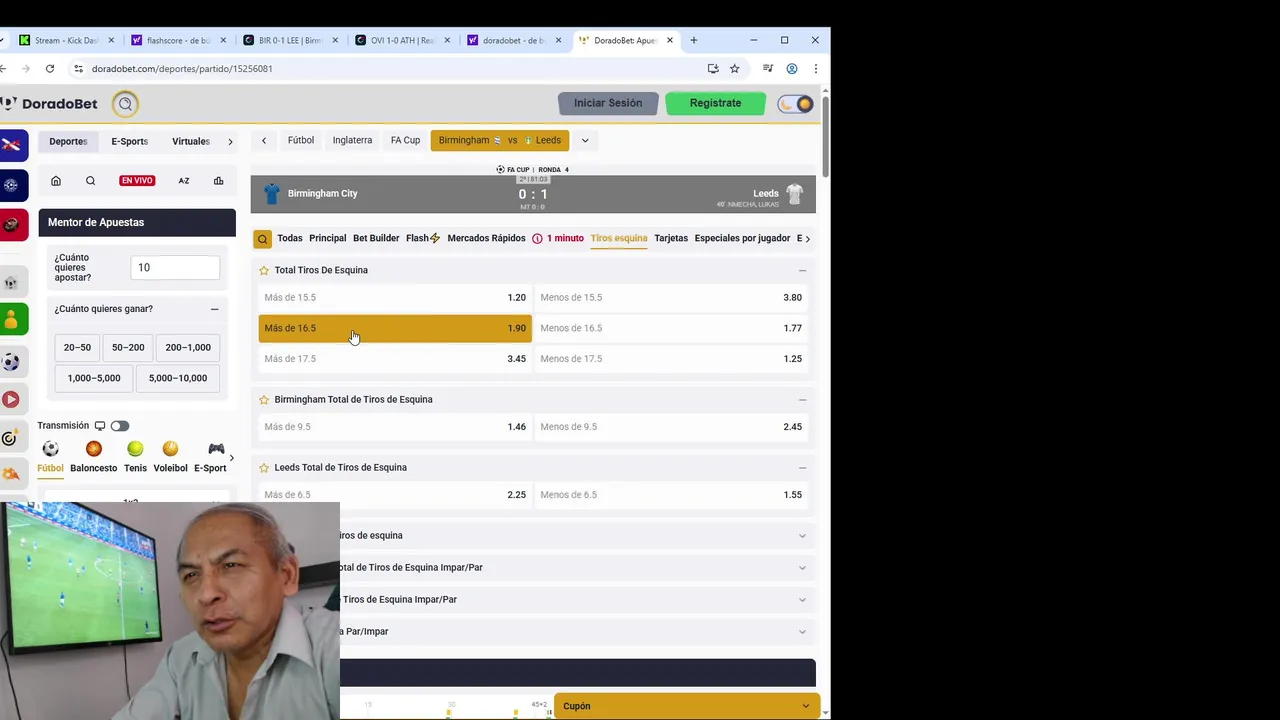Viewport: 1280px width, 720px height.
Task: Click the market search icon beside Todas
Action: point(262,238)
